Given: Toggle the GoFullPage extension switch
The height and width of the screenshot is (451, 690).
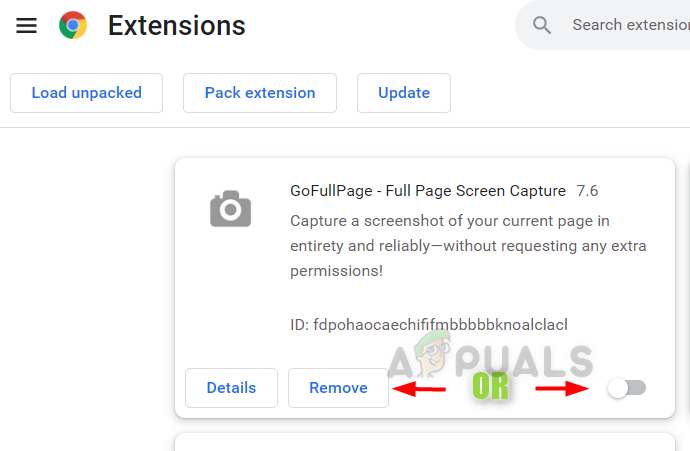Looking at the screenshot, I should (627, 388).
